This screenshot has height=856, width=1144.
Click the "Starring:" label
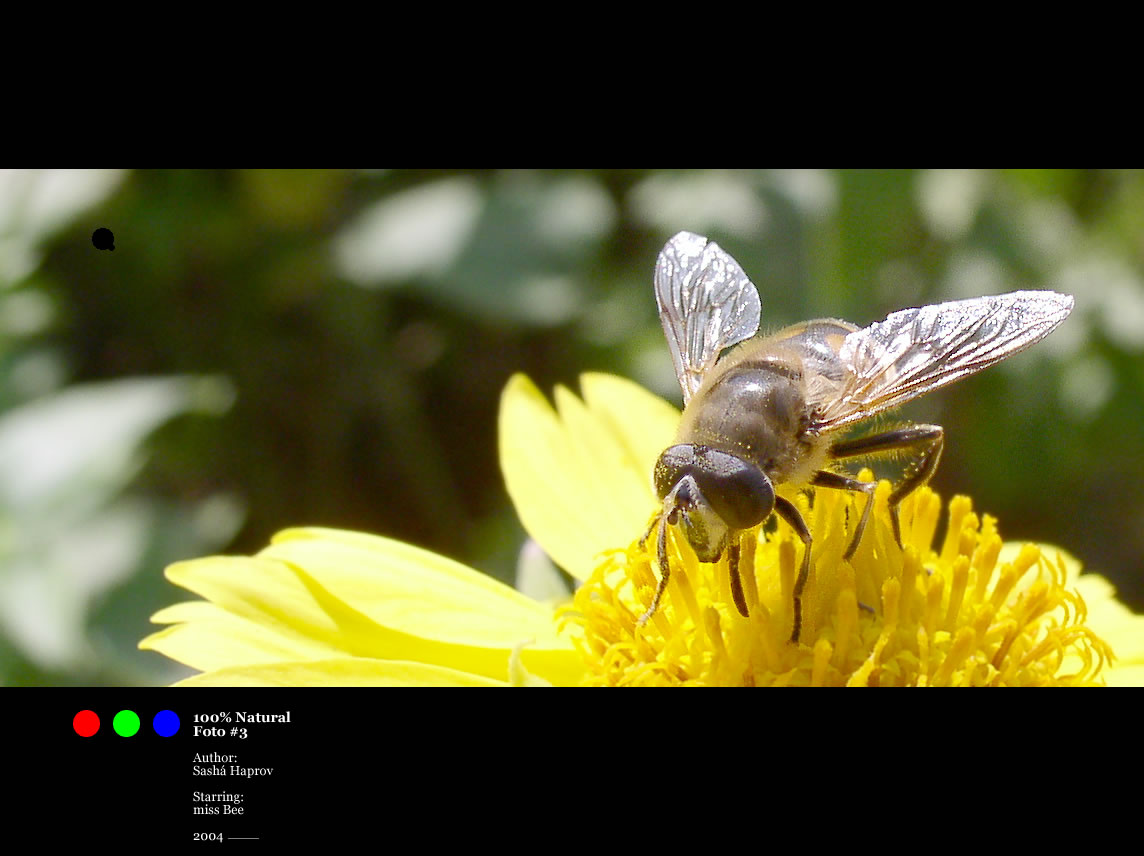(218, 796)
